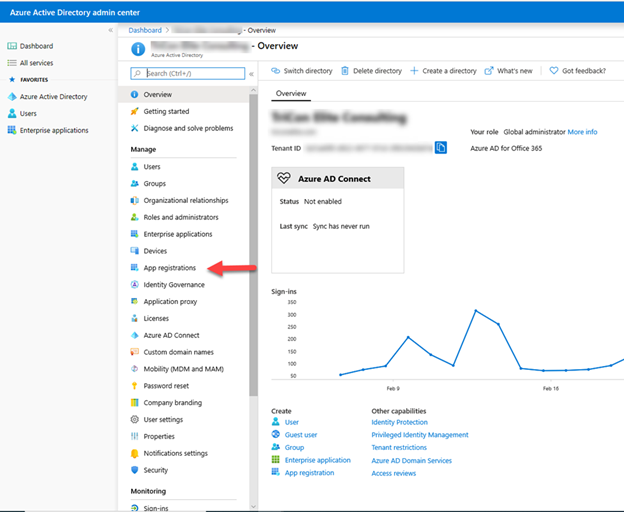Click the Dashboard breadcrumb link

tap(145, 30)
